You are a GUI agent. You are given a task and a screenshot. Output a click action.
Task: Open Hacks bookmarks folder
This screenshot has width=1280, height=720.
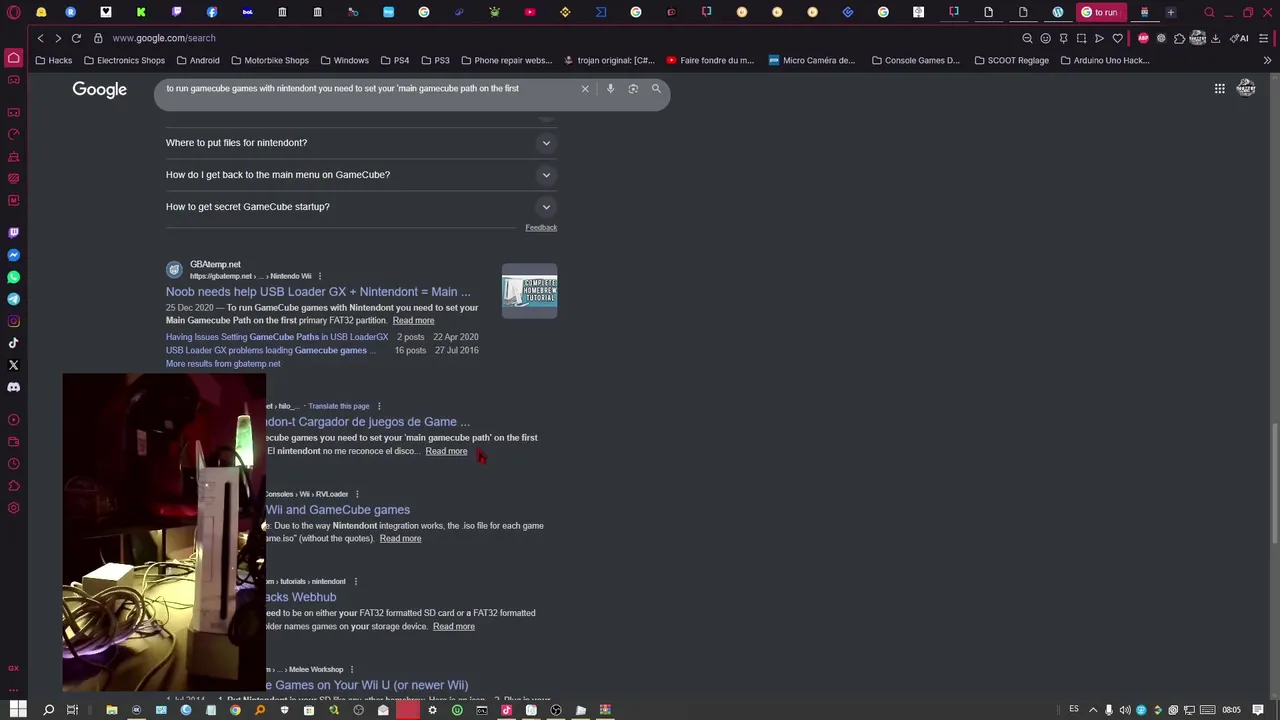coord(54,60)
